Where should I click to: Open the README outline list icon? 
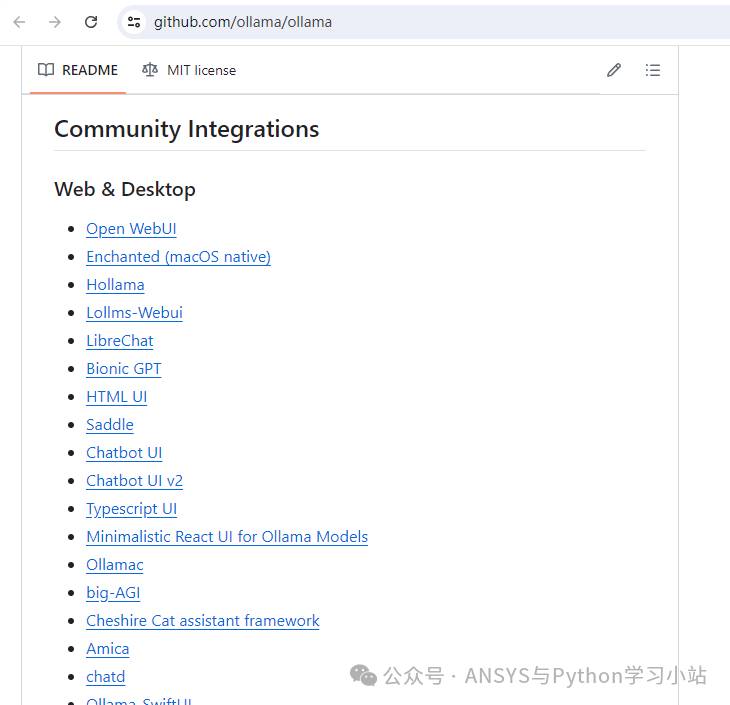tap(653, 70)
